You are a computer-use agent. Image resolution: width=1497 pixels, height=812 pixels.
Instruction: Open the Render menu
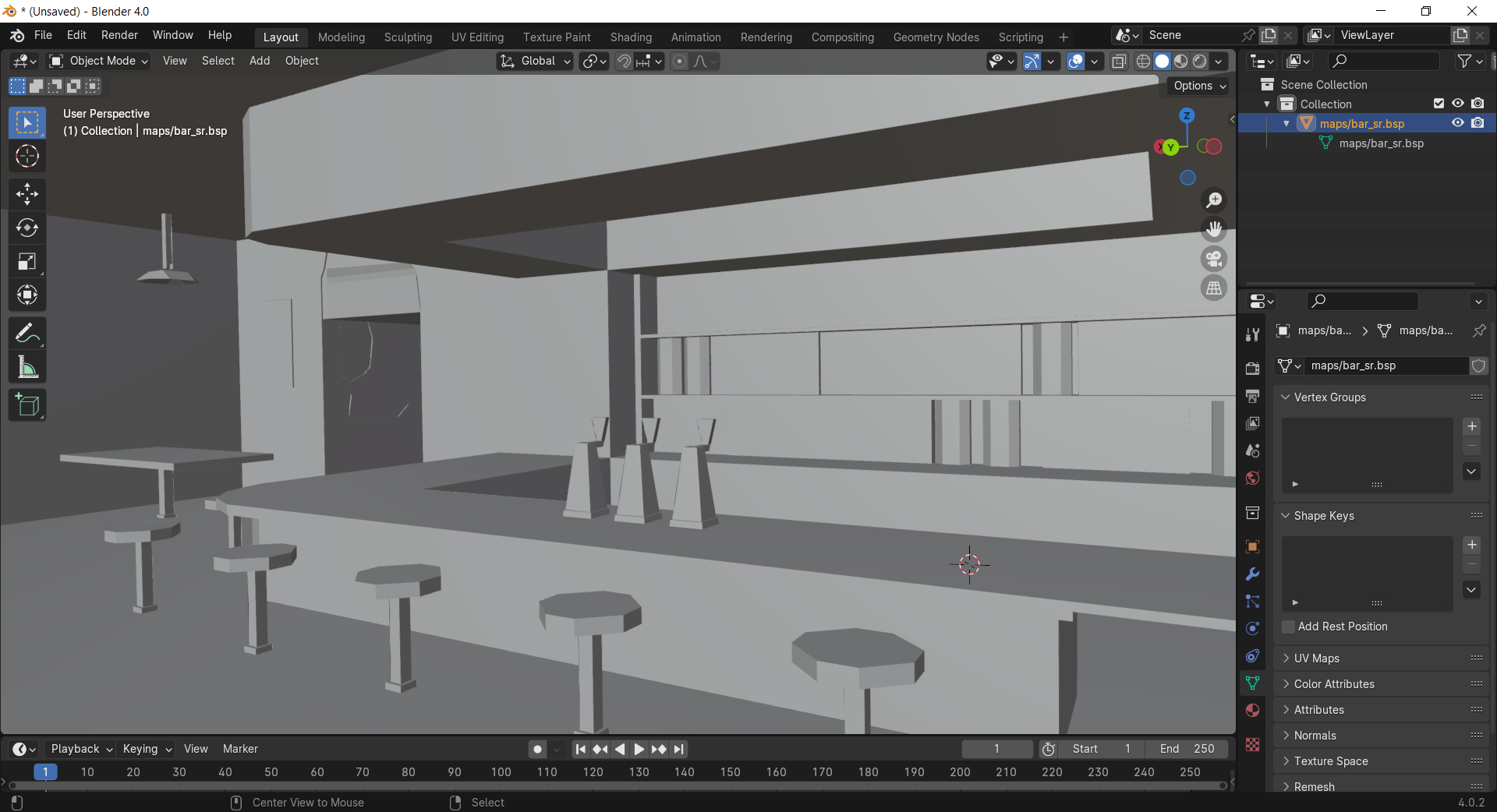[x=119, y=35]
